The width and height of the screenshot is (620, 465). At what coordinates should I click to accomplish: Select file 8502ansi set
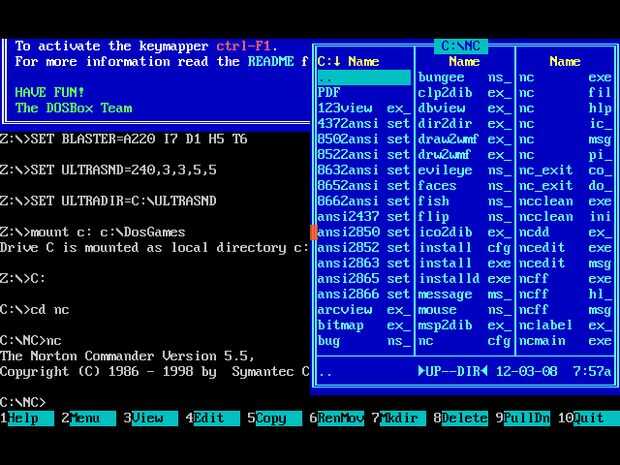pyautogui.click(x=364, y=139)
